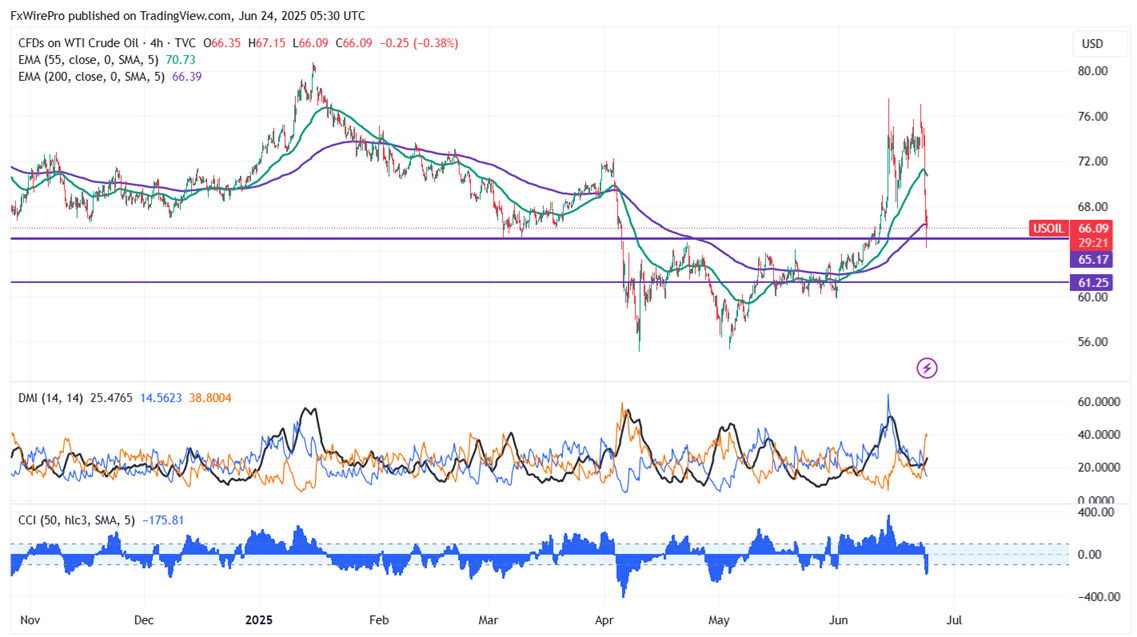
Task: Click the DMI value 25.4765
Action: point(111,398)
